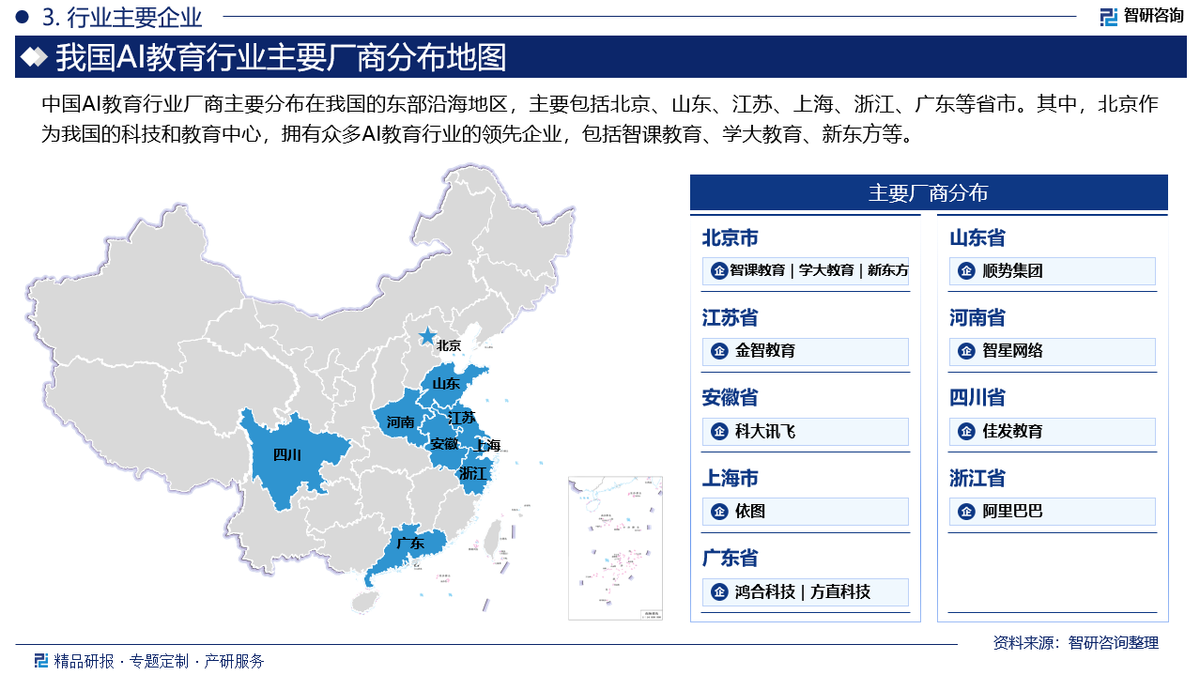Image resolution: width=1200 pixels, height=673 pixels.
Task: Select the 主要厂商分布 header bar
Action: (x=929, y=193)
